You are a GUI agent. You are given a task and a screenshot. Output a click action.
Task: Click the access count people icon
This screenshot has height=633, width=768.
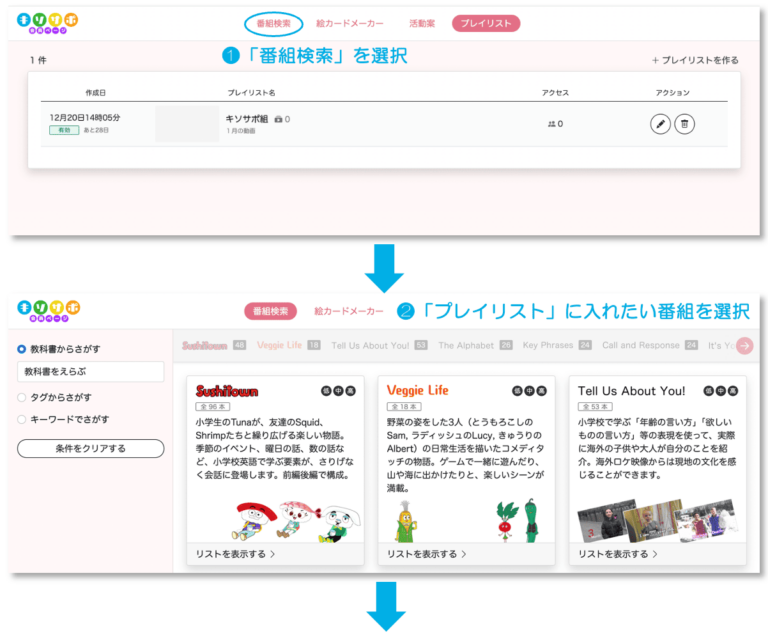pos(550,124)
